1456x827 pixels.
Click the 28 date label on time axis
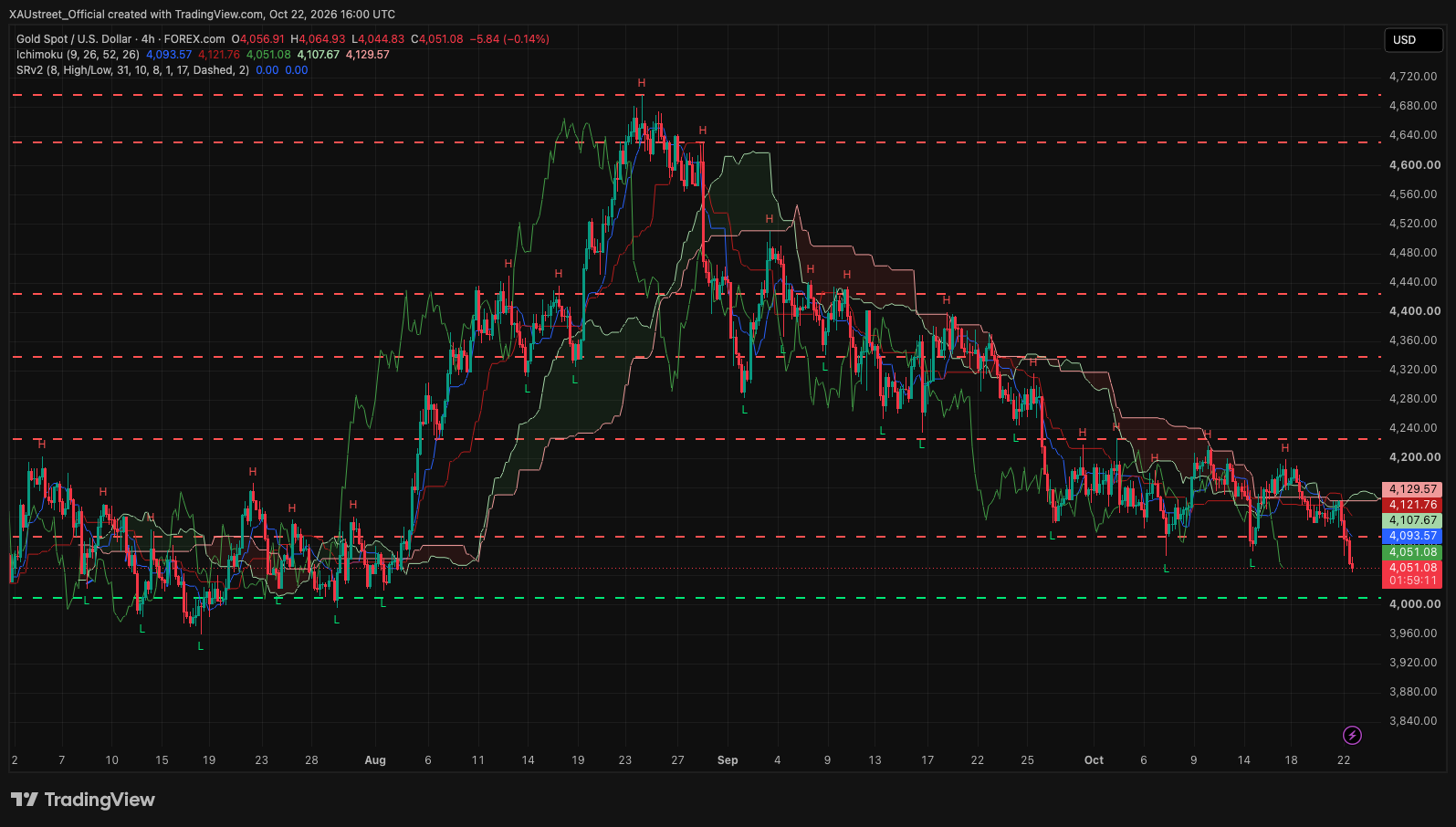pyautogui.click(x=311, y=760)
